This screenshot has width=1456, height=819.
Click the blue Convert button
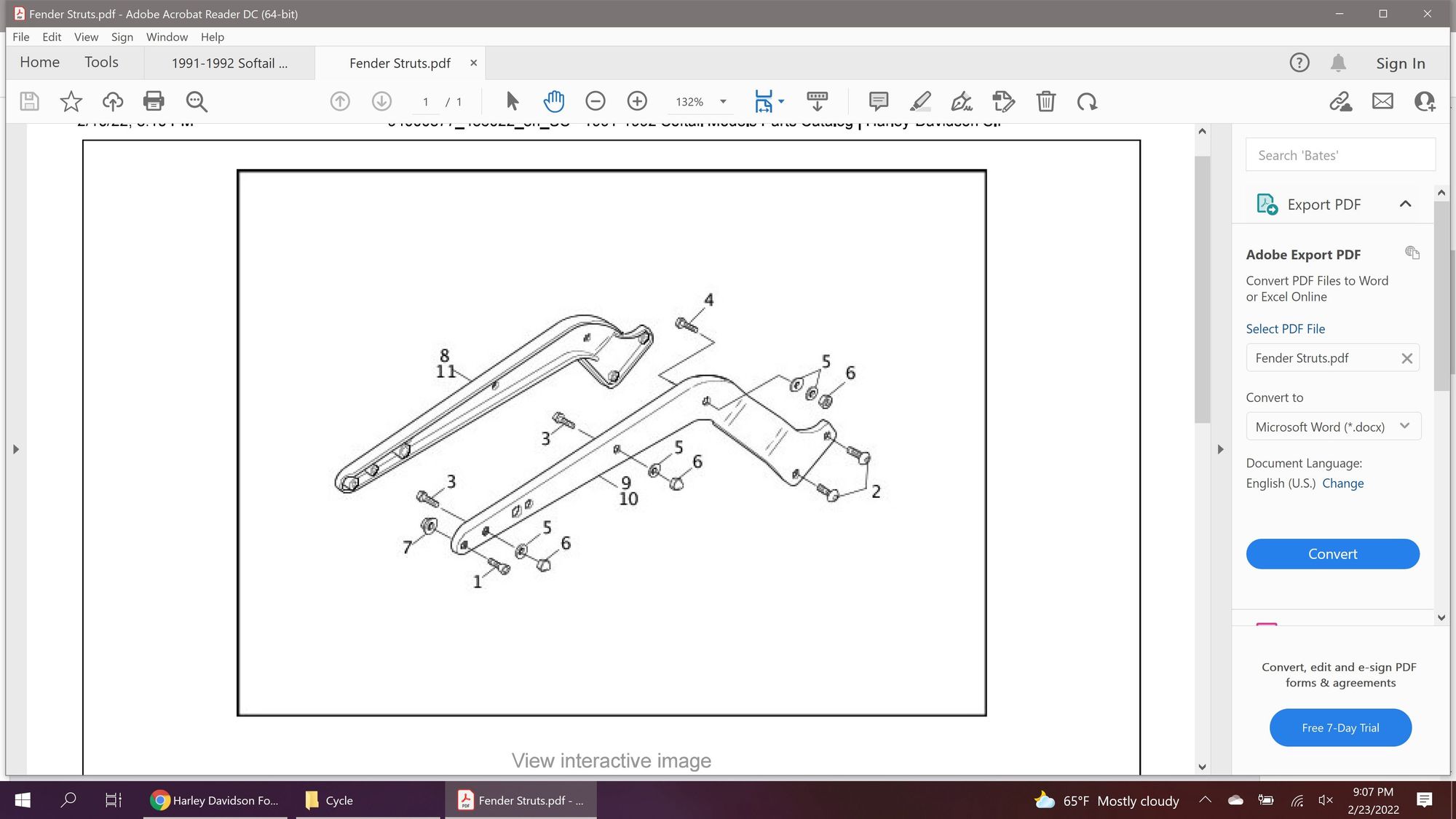(x=1332, y=554)
